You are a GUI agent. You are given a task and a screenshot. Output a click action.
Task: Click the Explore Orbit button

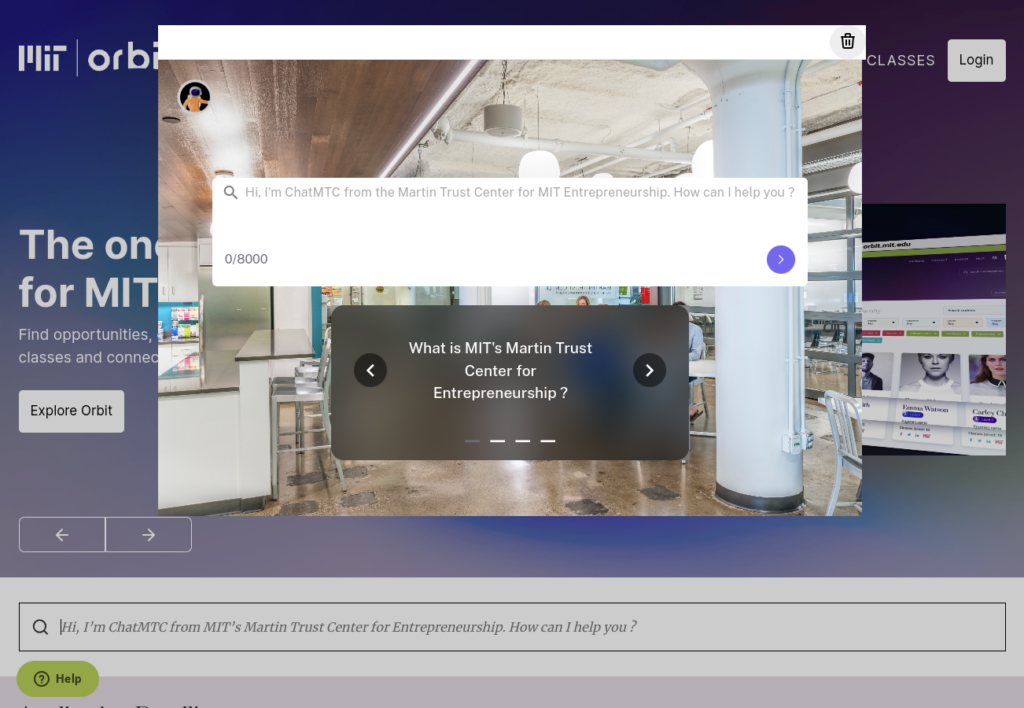pos(71,411)
